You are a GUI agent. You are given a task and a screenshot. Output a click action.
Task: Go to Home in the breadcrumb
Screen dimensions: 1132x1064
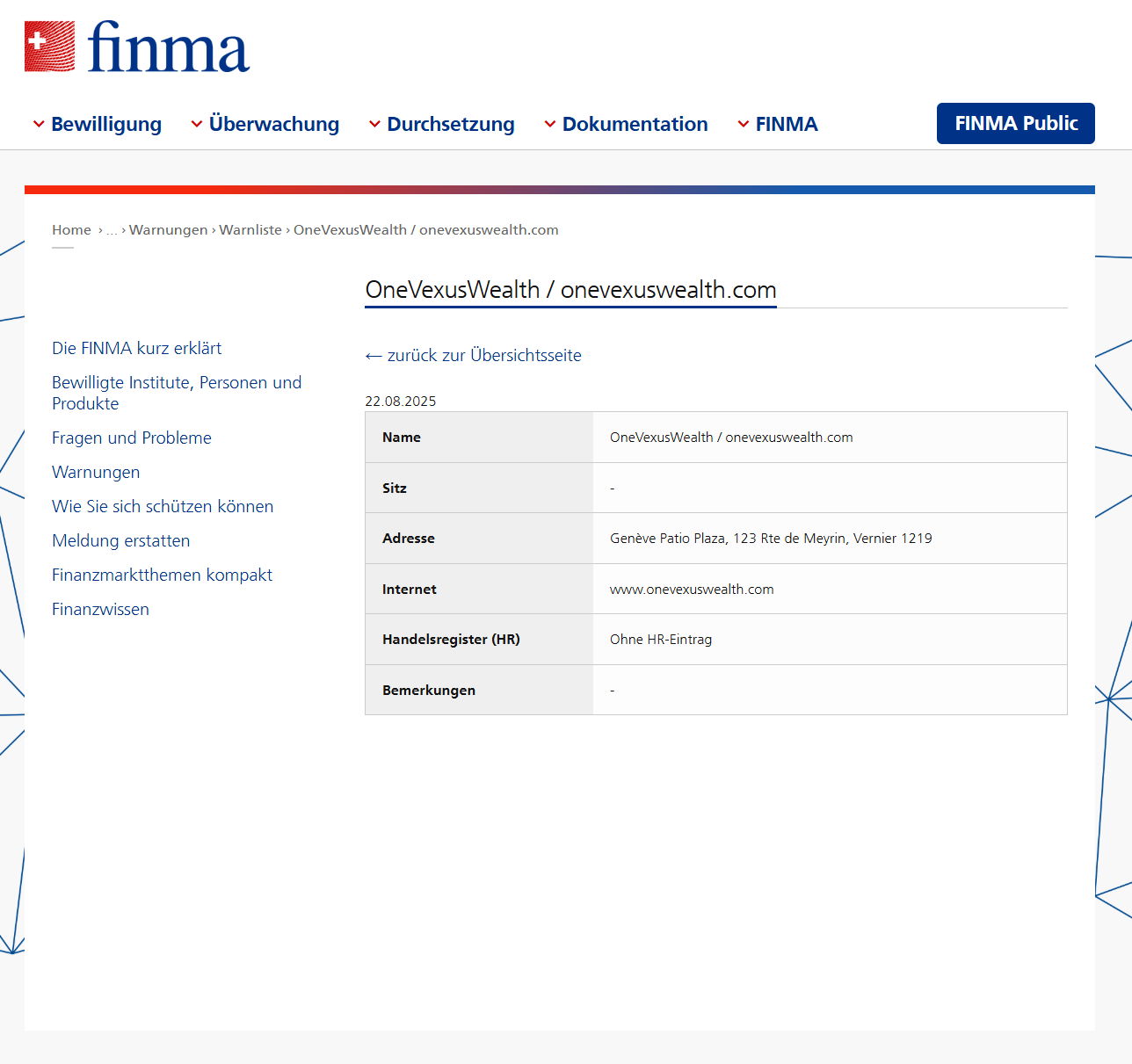71,229
